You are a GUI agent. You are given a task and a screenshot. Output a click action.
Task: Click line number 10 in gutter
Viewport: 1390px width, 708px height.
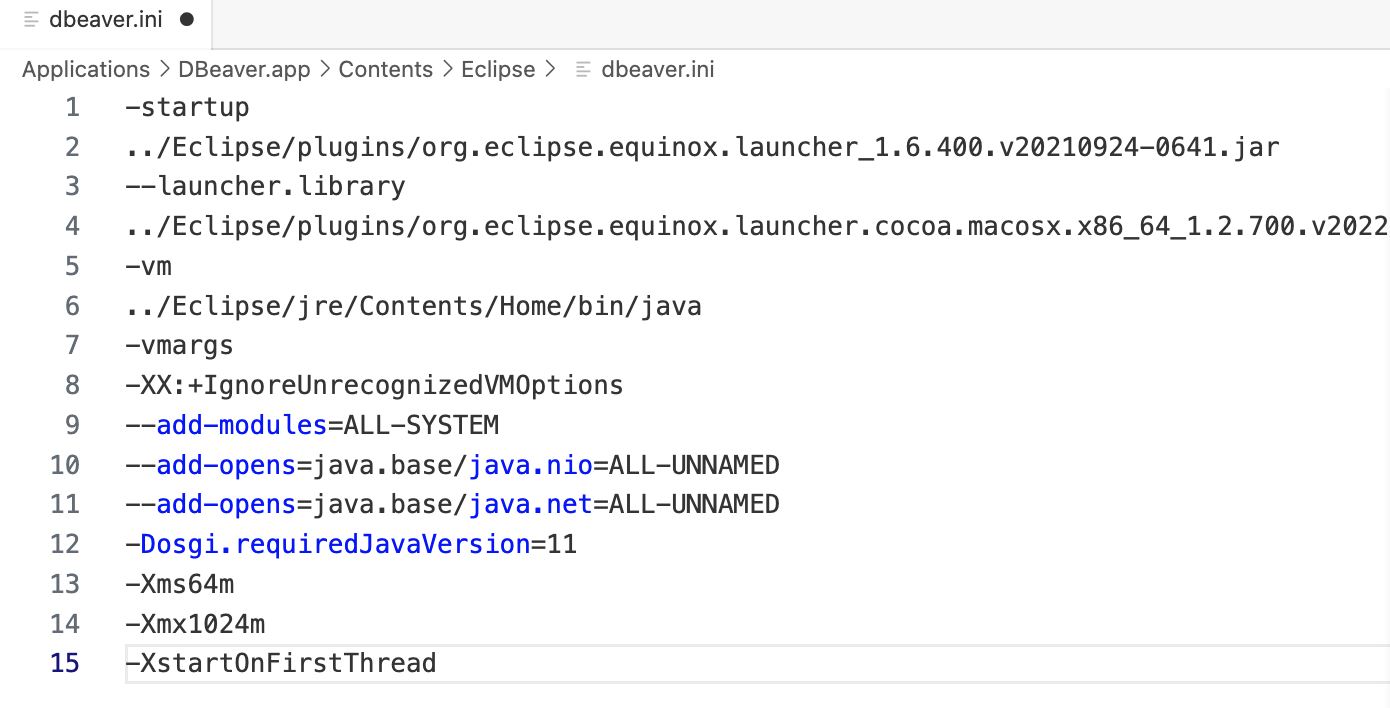(65, 464)
